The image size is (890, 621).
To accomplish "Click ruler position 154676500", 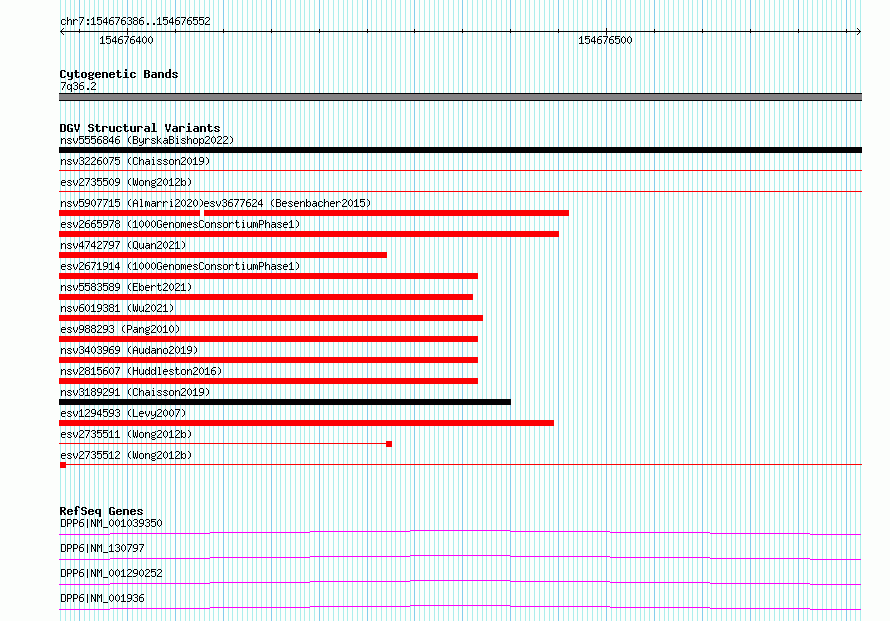I will (605, 40).
